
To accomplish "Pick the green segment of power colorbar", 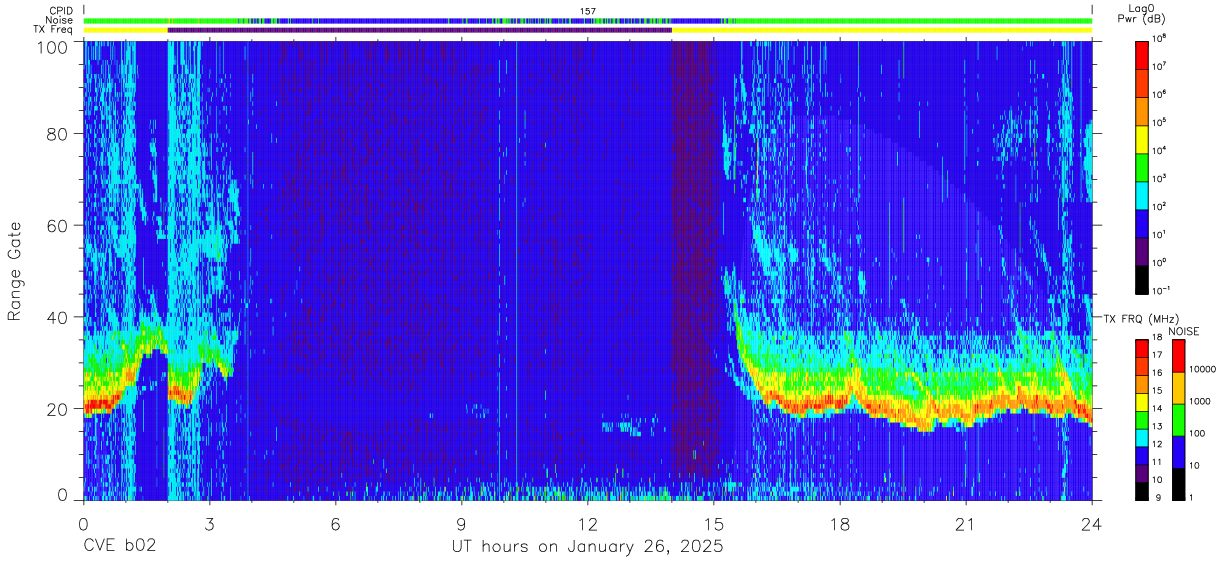I will (x=1143, y=166).
